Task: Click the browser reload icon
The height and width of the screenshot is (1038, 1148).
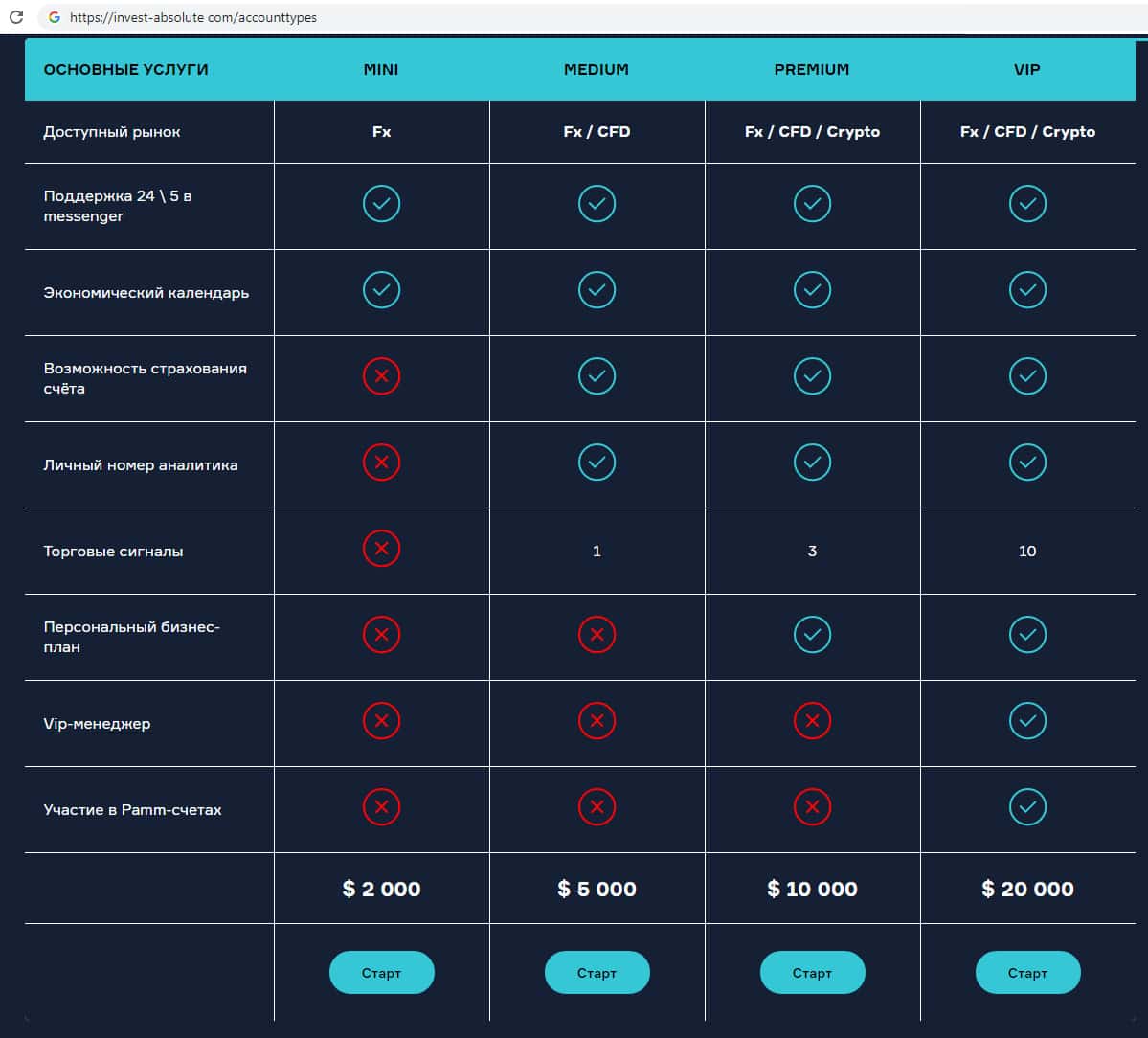Action: click(16, 17)
